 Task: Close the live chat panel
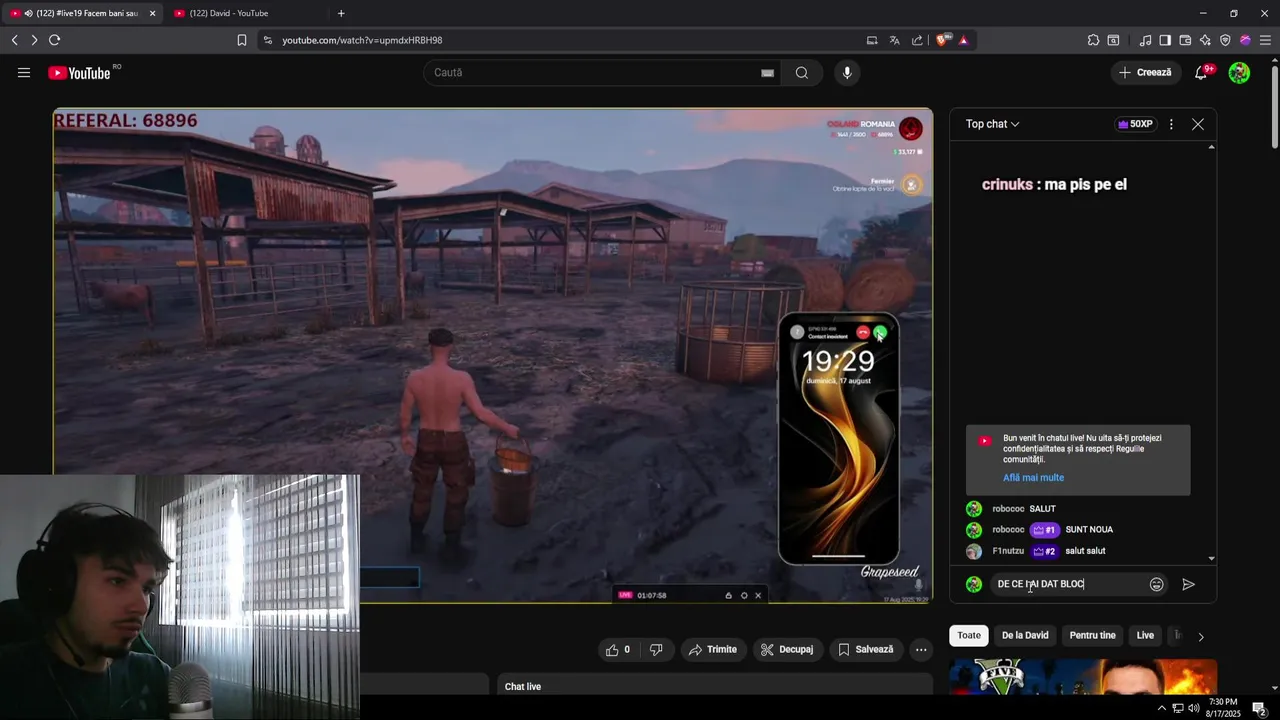[x=1198, y=124]
